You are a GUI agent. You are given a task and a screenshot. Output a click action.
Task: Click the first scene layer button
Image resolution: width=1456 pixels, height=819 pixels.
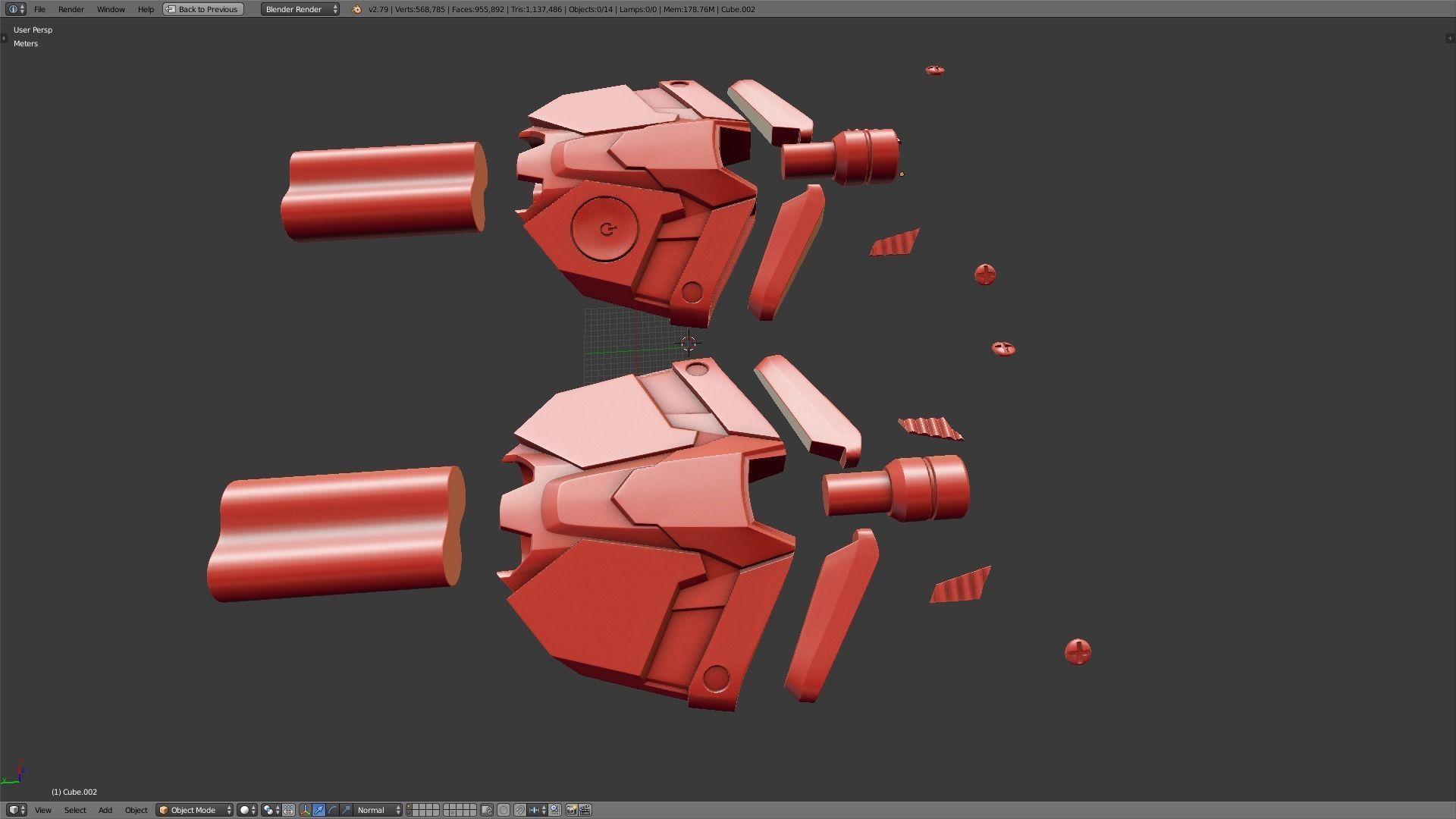pos(409,806)
